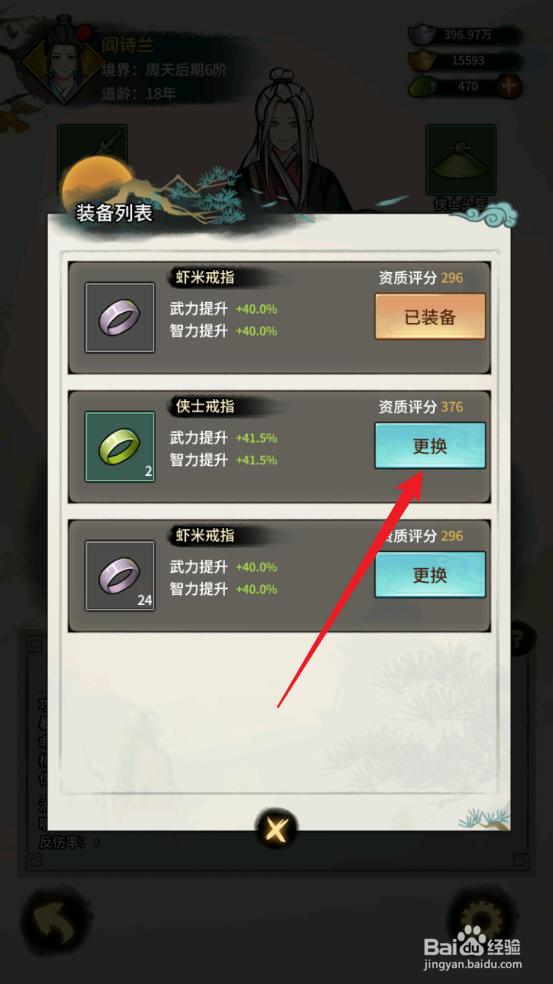The height and width of the screenshot is (984, 553).
Task: Tap the top 虾米戒指 item name label
Action: [205, 277]
